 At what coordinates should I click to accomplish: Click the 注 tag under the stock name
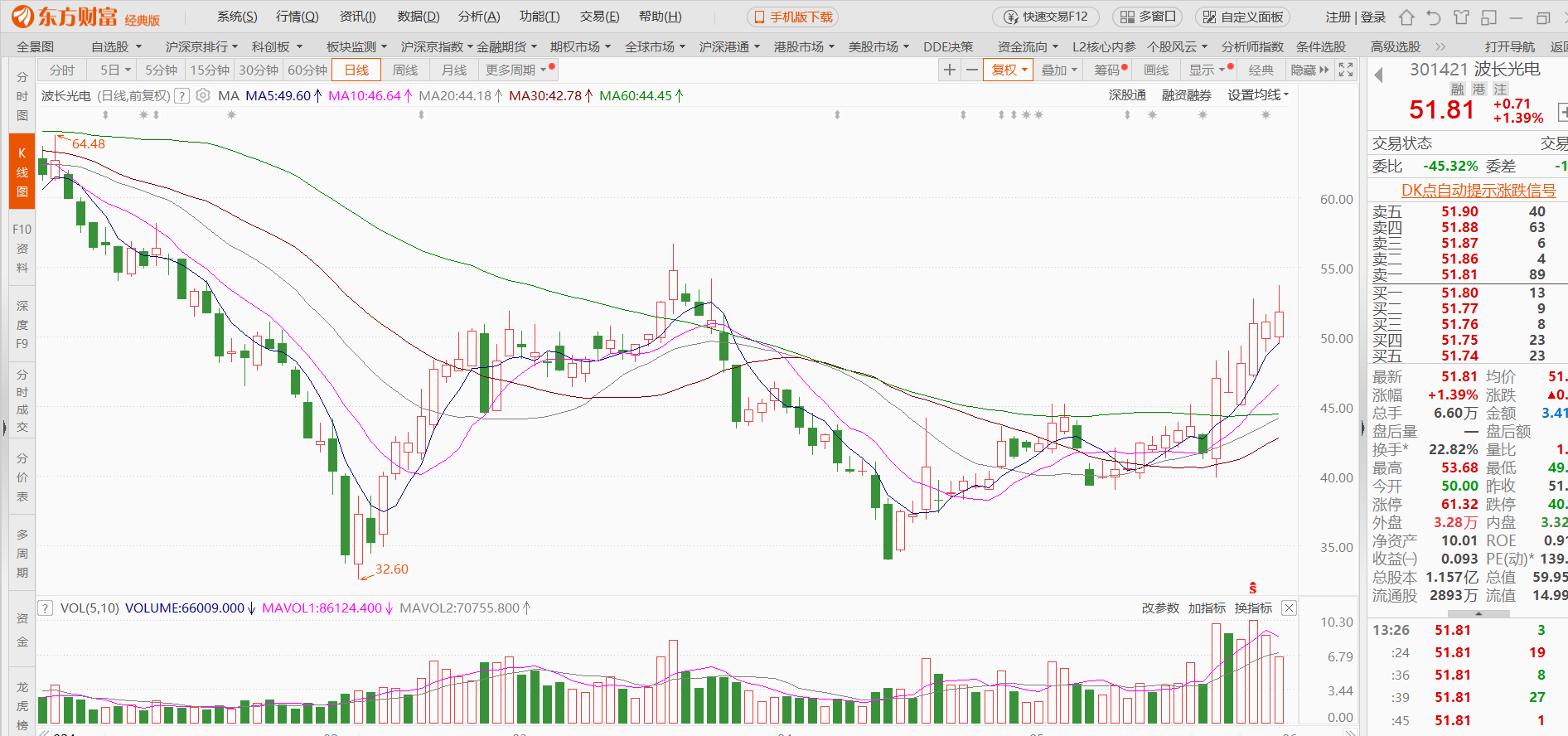pyautogui.click(x=1500, y=90)
